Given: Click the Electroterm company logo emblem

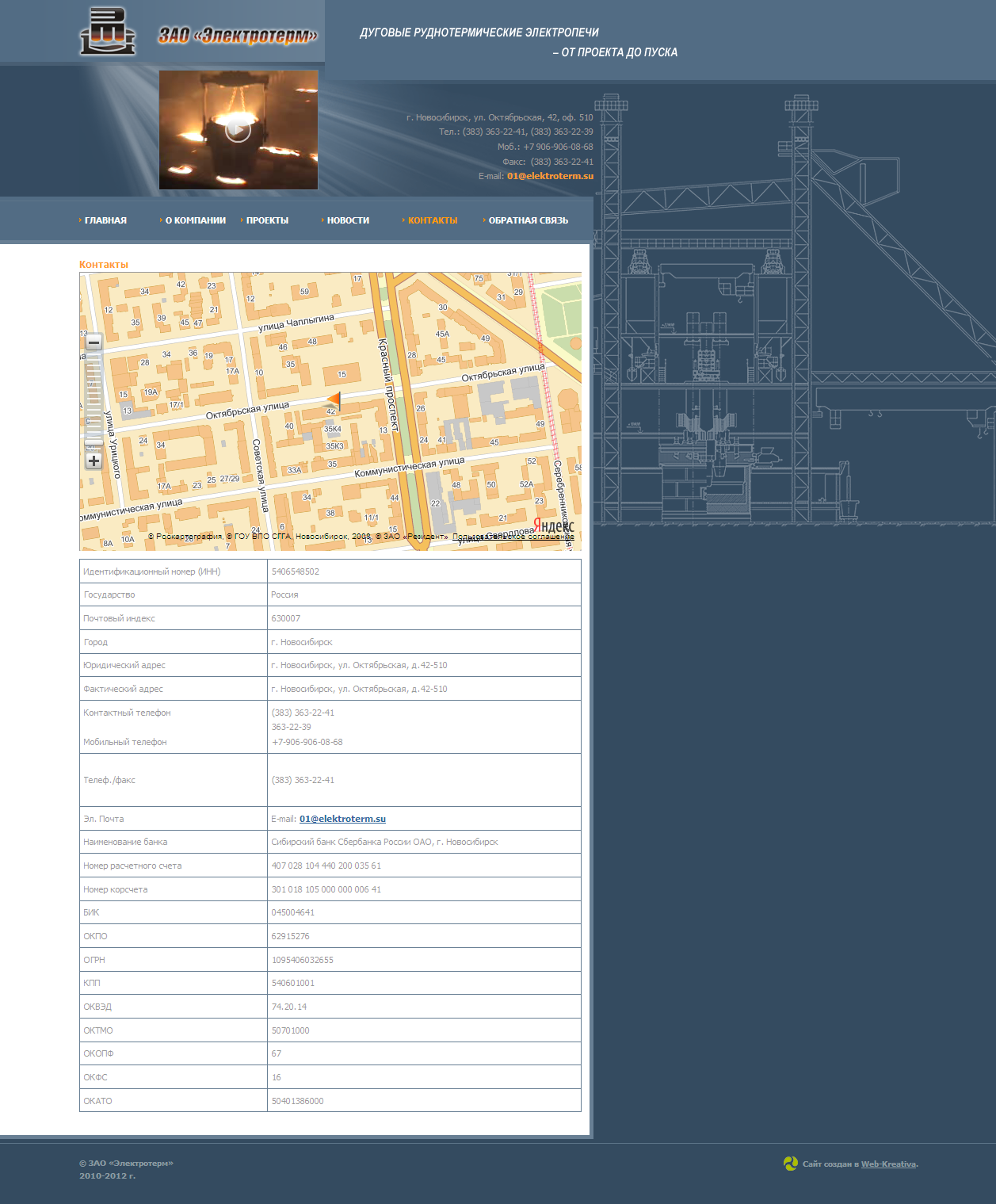Looking at the screenshot, I should 108,32.
